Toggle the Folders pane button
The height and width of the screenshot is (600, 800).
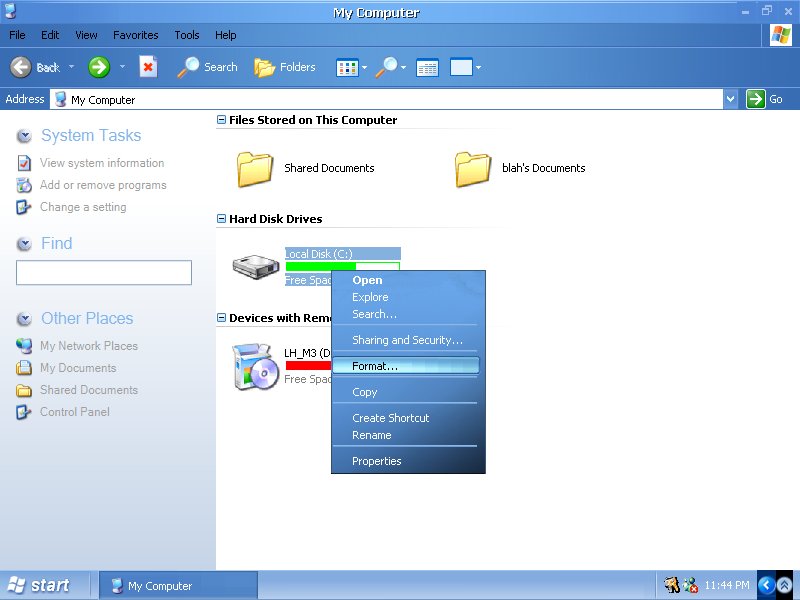pos(285,67)
